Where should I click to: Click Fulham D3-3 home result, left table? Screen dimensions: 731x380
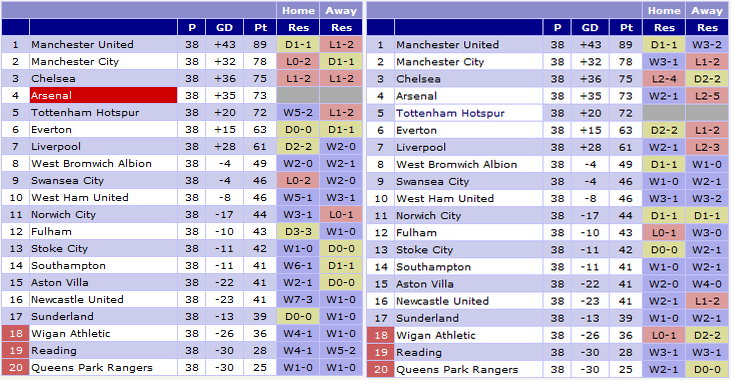click(x=298, y=231)
